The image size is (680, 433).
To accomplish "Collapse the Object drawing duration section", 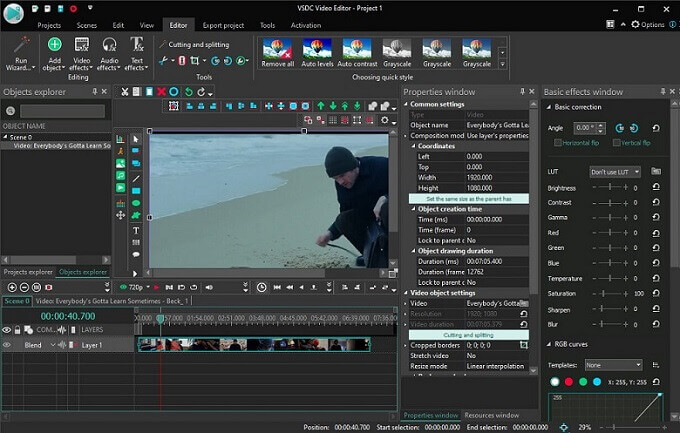I will pos(413,251).
